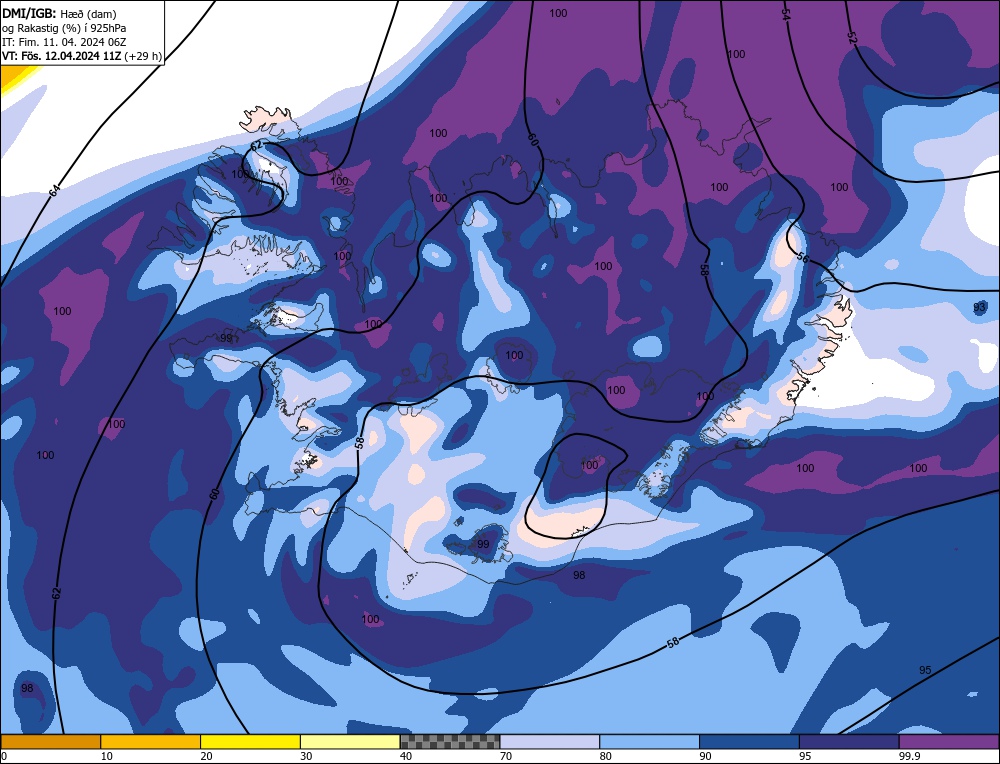
Task: Click the '99' value inside the southern glacier outline
Action: (483, 544)
